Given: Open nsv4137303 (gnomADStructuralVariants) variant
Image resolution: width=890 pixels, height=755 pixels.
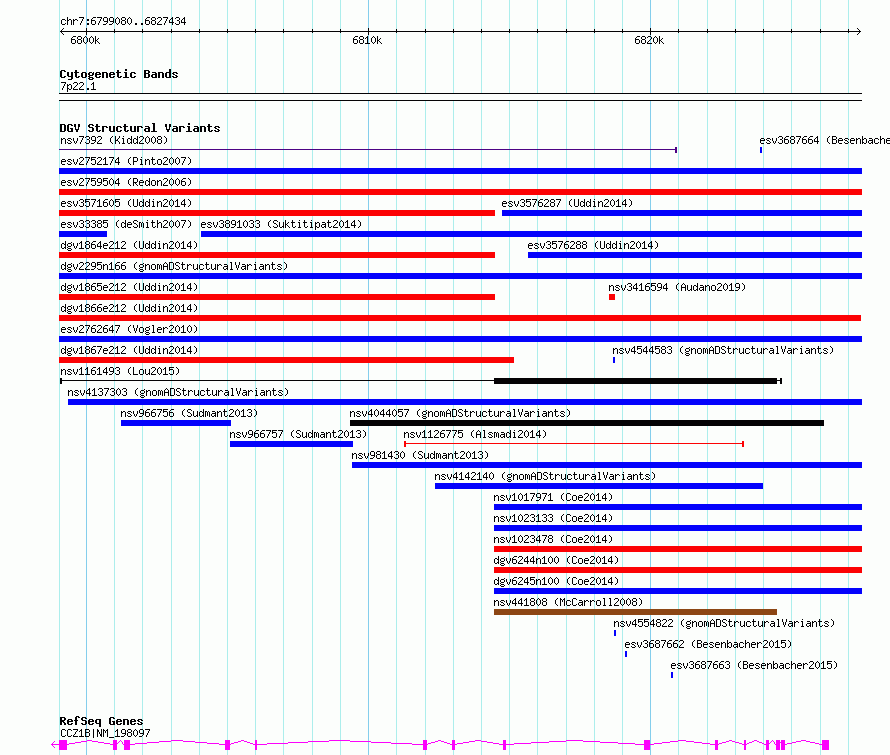Looking at the screenshot, I should [465, 402].
